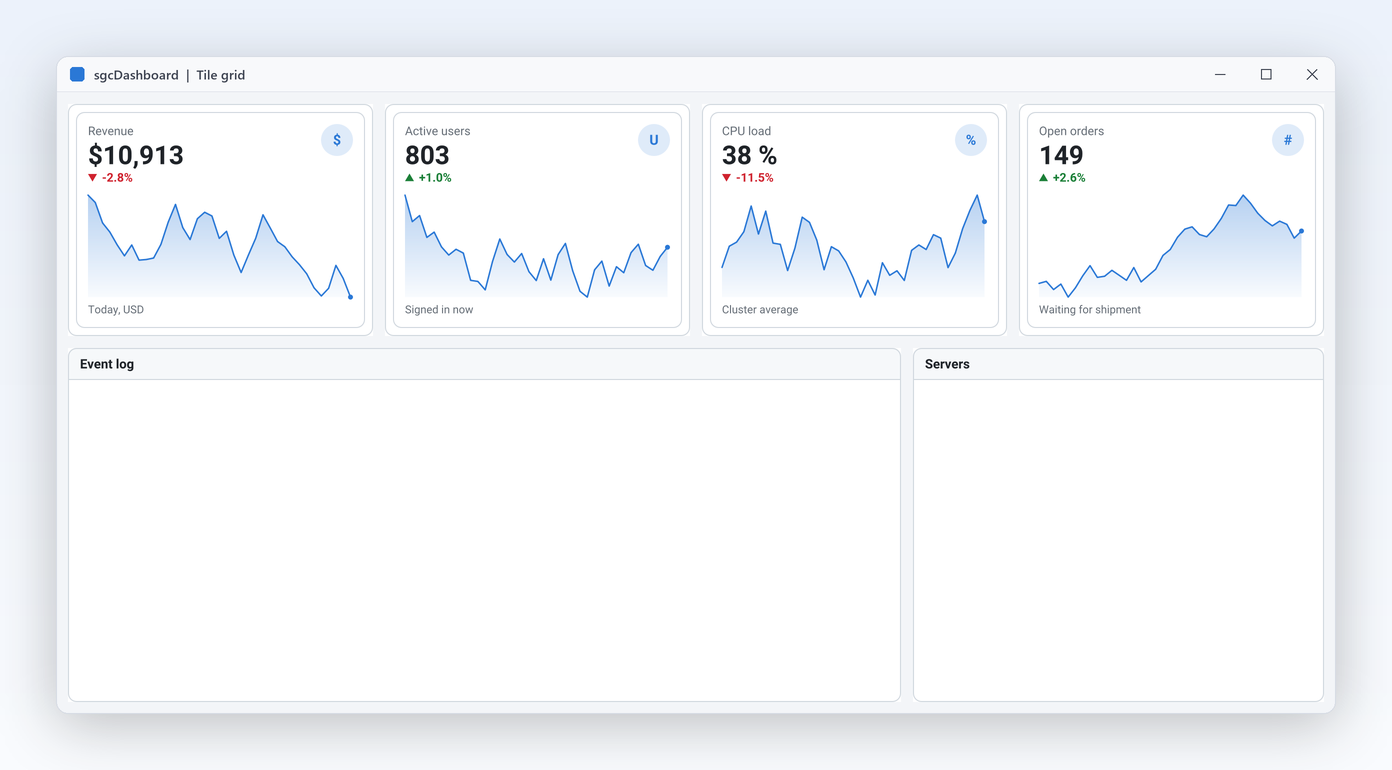Click the window title 'sgcDashboard | Tile grid'
Screen dimensions: 1392x770
pyautogui.click(x=169, y=75)
